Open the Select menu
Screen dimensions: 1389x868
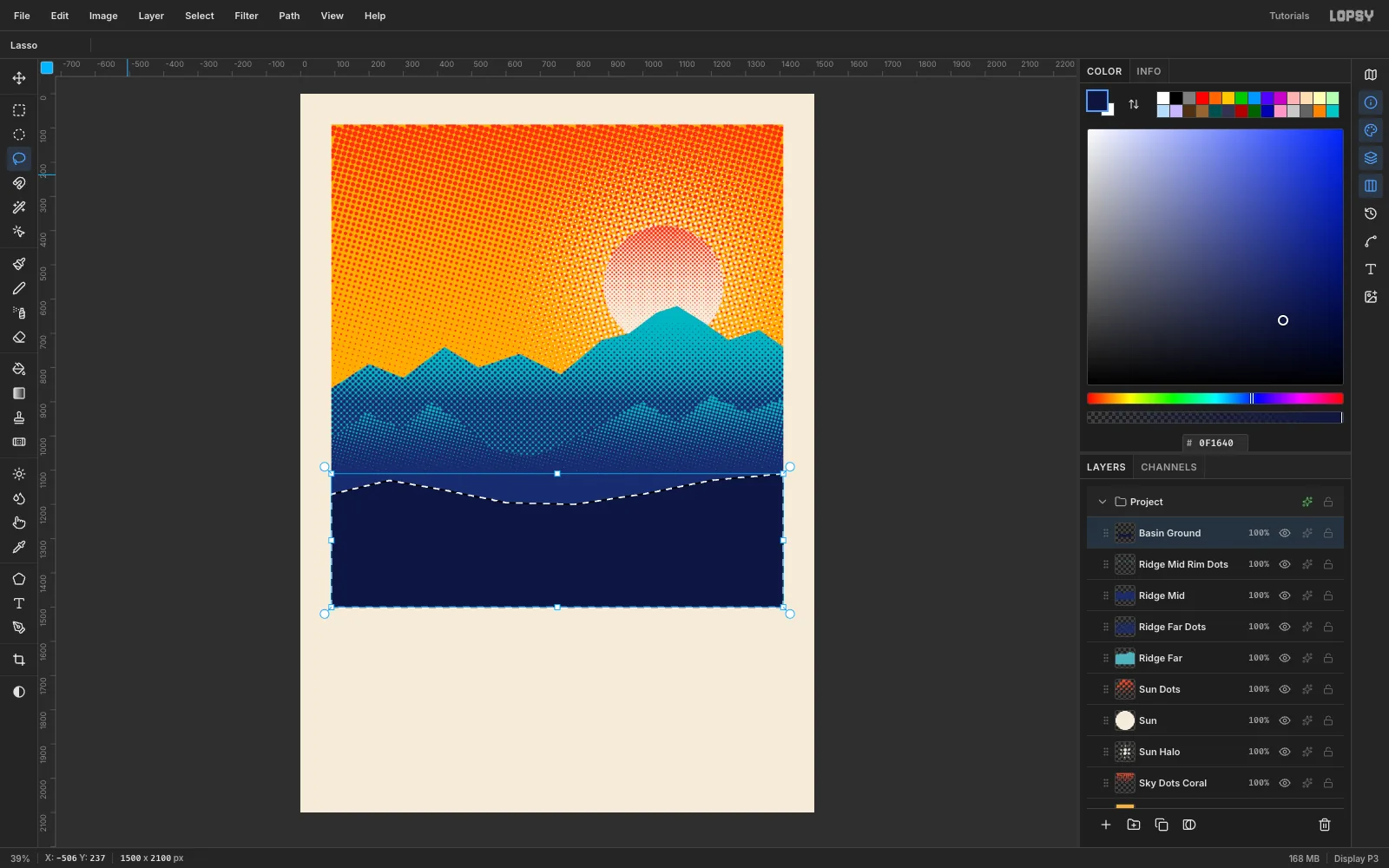pyautogui.click(x=200, y=16)
